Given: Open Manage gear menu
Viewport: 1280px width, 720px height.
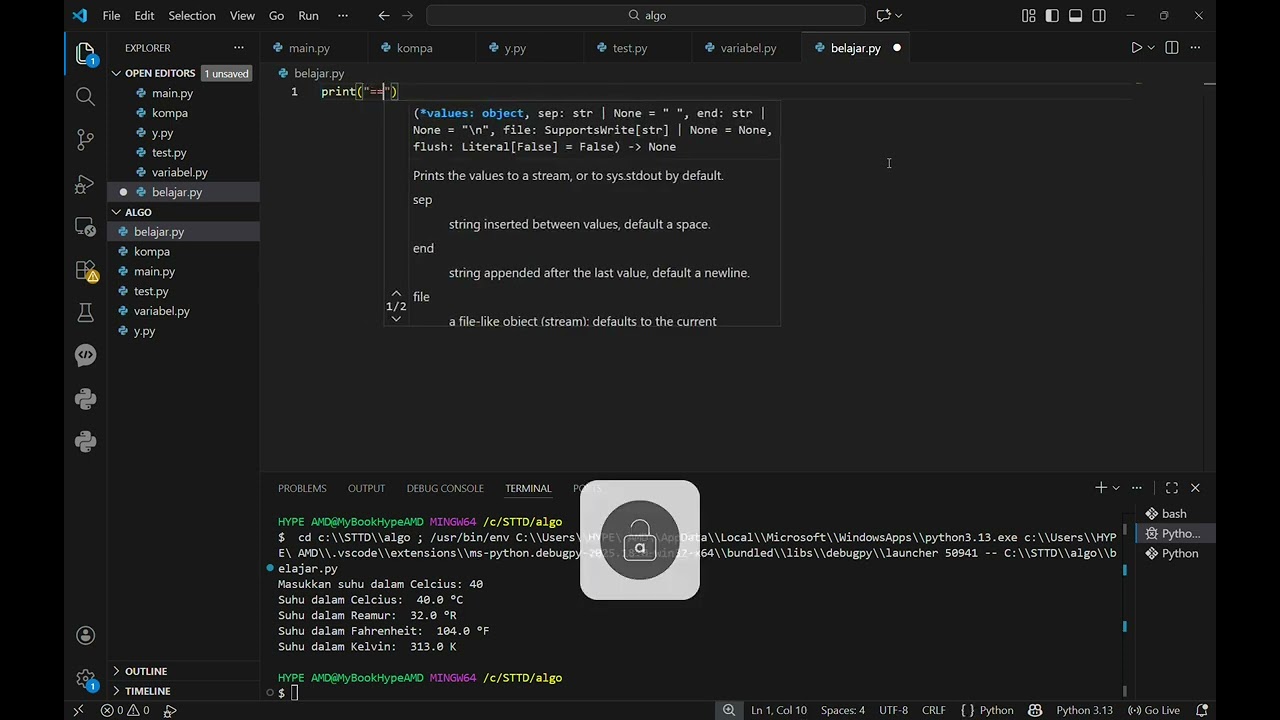Looking at the screenshot, I should click(x=85, y=679).
